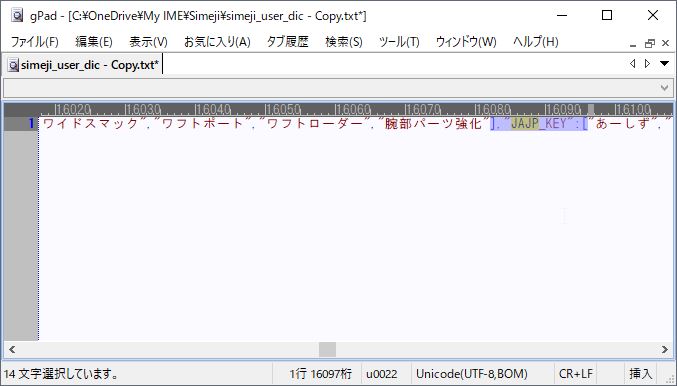Click the horizontal scrollbar left arrow
The width and height of the screenshot is (677, 386).
pyautogui.click(x=12, y=349)
